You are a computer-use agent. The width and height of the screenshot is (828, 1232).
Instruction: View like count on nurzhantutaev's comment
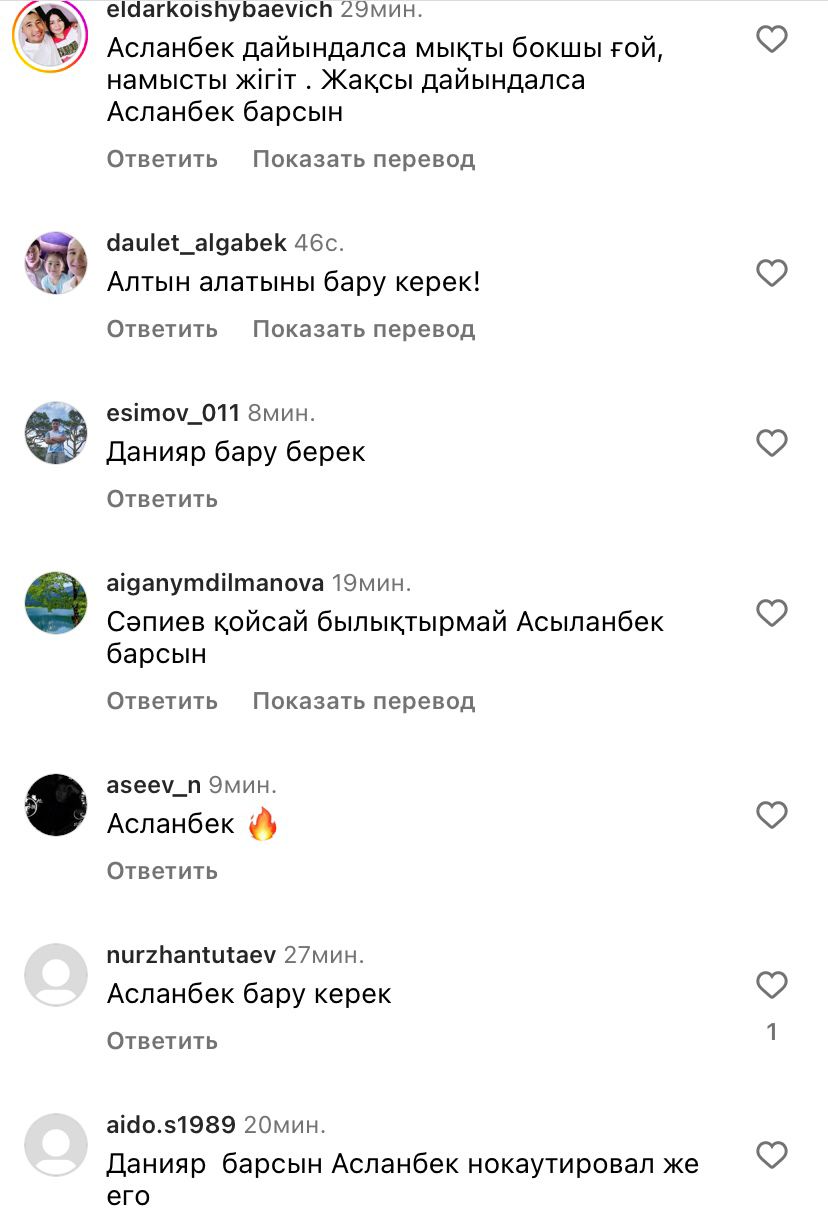[771, 1032]
